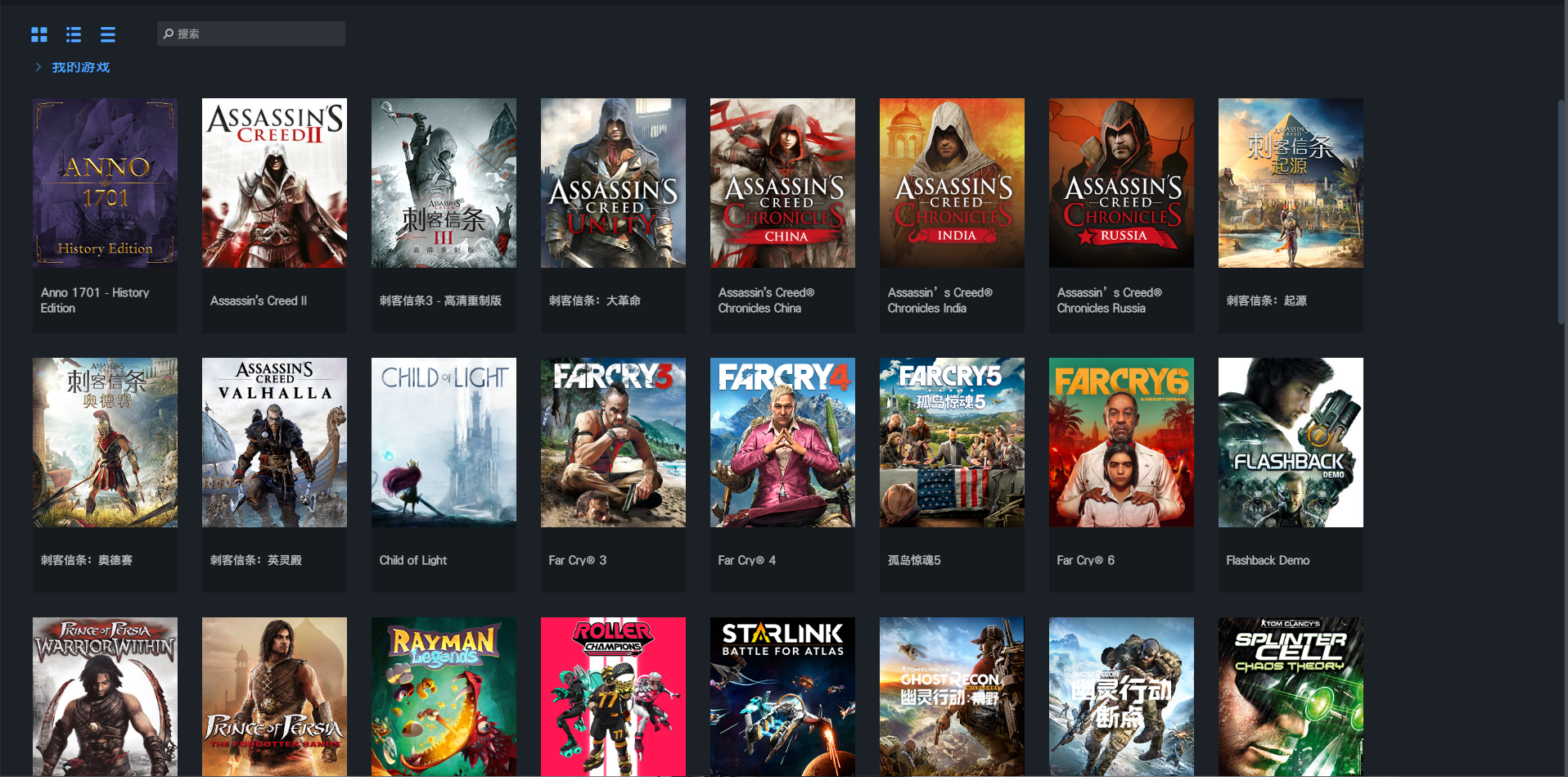Select Chronicles China cover art
This screenshot has width=1568, height=777.
(782, 183)
